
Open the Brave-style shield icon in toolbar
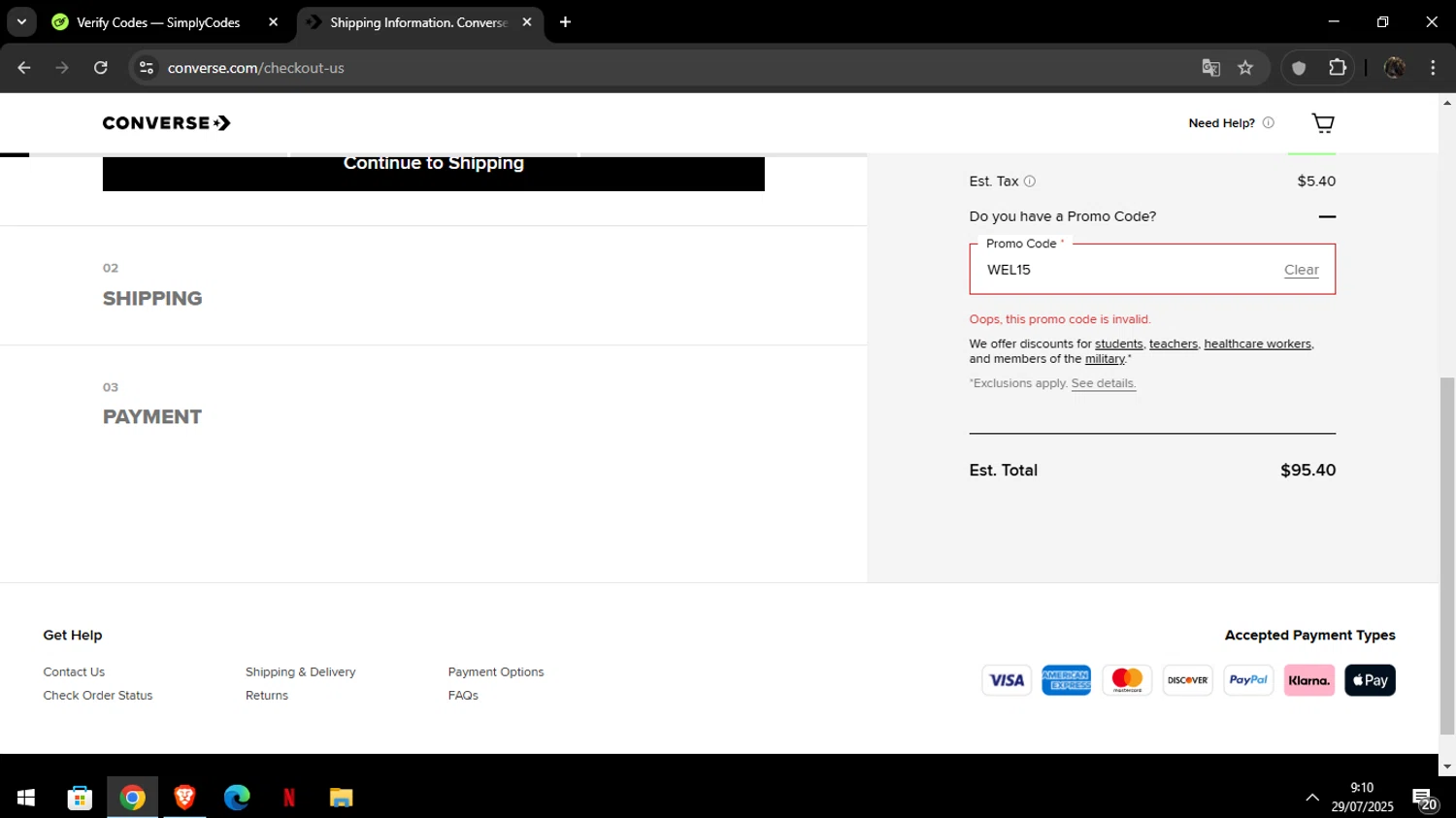coord(1299,68)
